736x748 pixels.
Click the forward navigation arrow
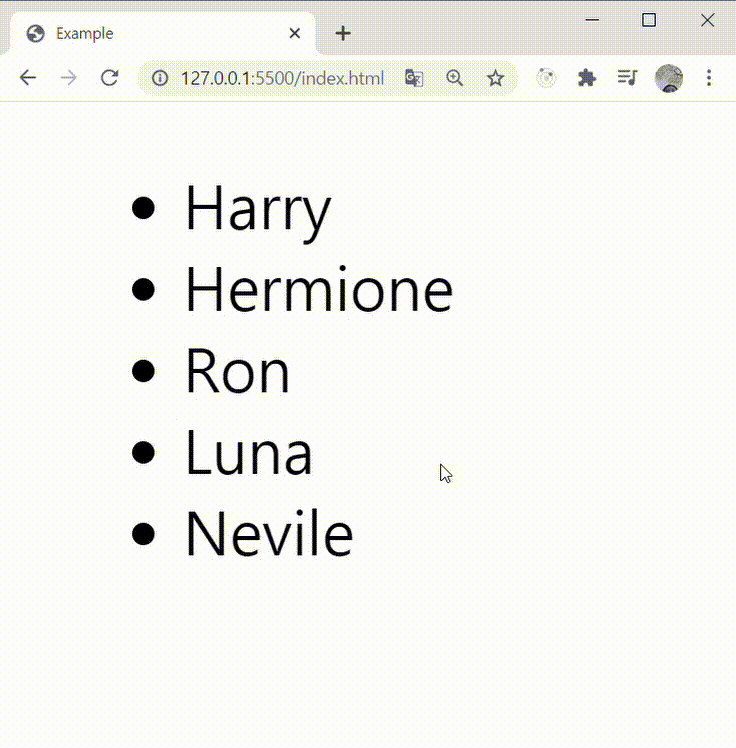point(68,78)
